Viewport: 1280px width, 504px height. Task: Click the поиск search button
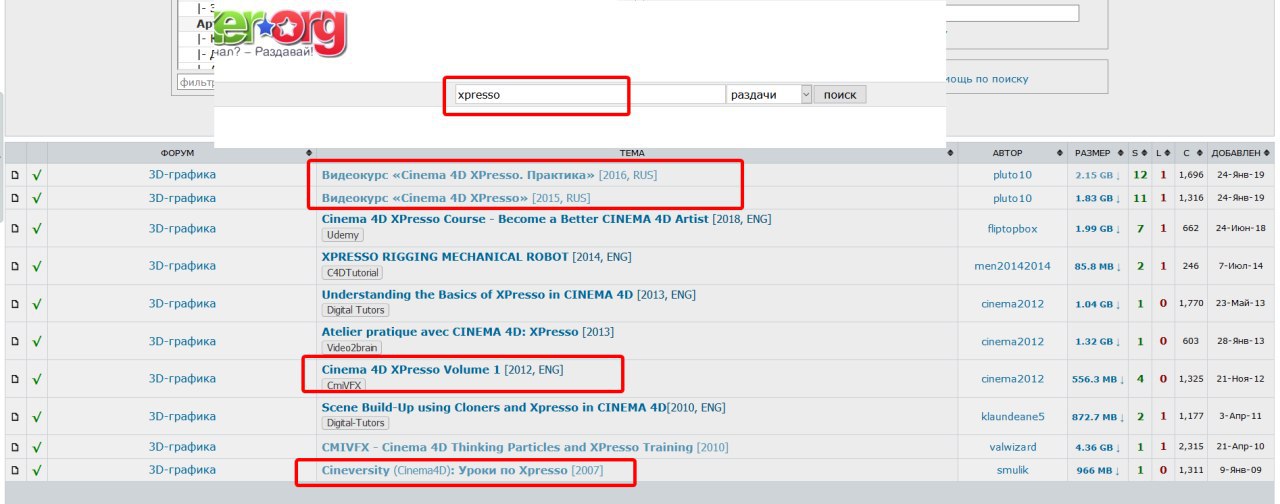[x=840, y=94]
